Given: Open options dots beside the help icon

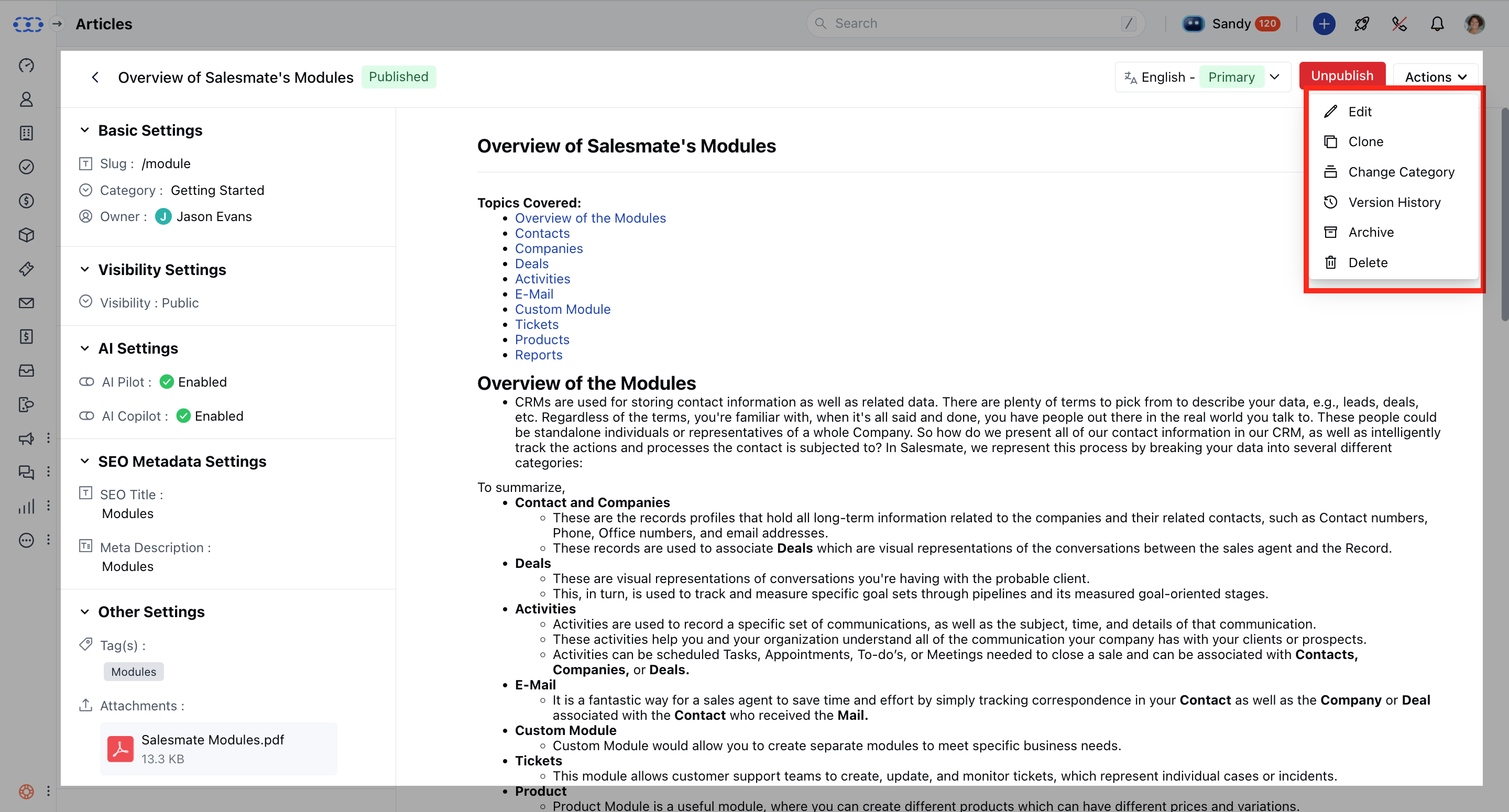Looking at the screenshot, I should coord(49,792).
